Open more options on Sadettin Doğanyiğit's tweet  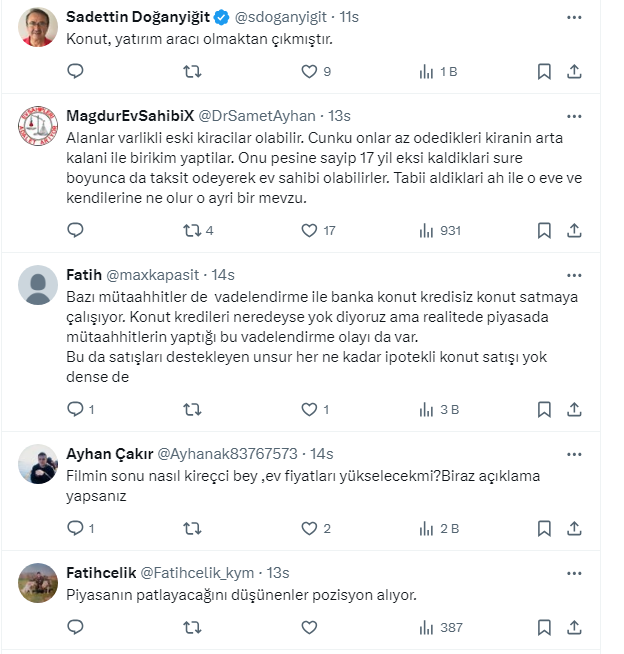point(574,18)
